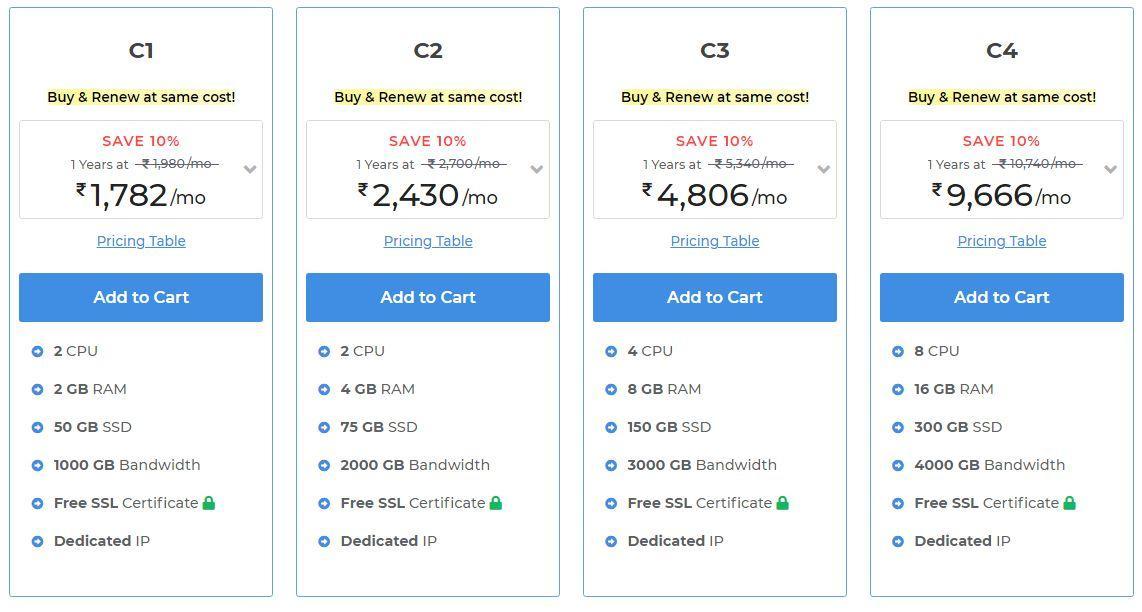This screenshot has width=1142, height=612.
Task: Click arrow bullet beside C1's 2 CPU
Action: pyautogui.click(x=37, y=351)
